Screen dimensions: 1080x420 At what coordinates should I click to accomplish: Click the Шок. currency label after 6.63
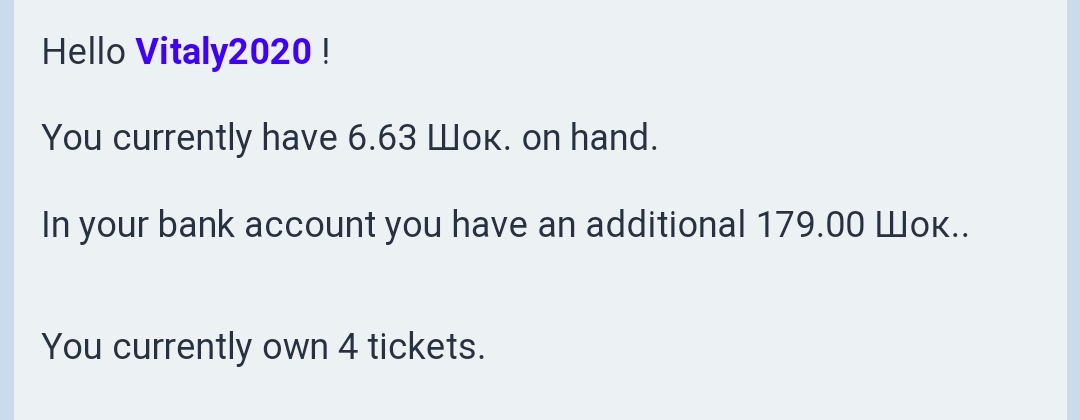pos(469,138)
